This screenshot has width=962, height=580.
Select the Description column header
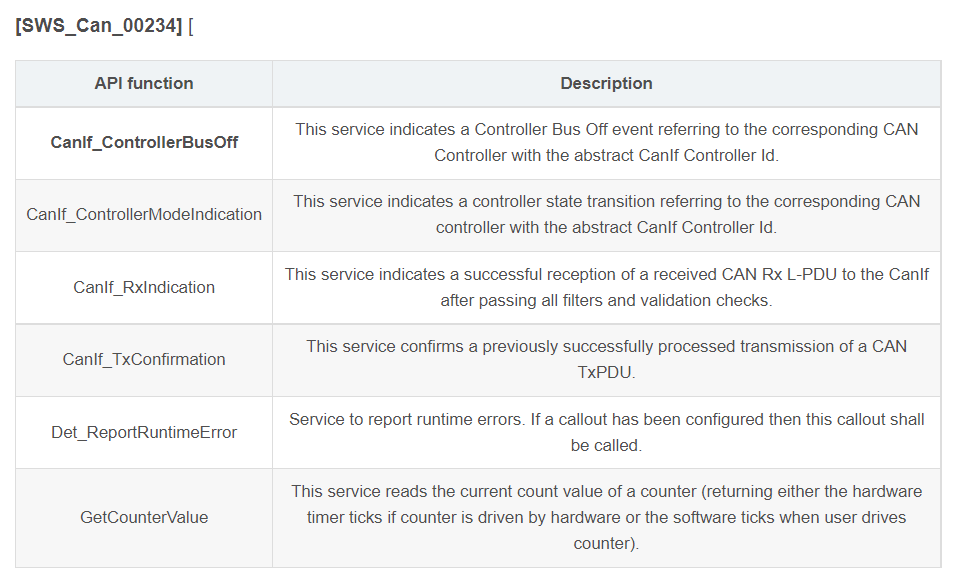pos(606,84)
